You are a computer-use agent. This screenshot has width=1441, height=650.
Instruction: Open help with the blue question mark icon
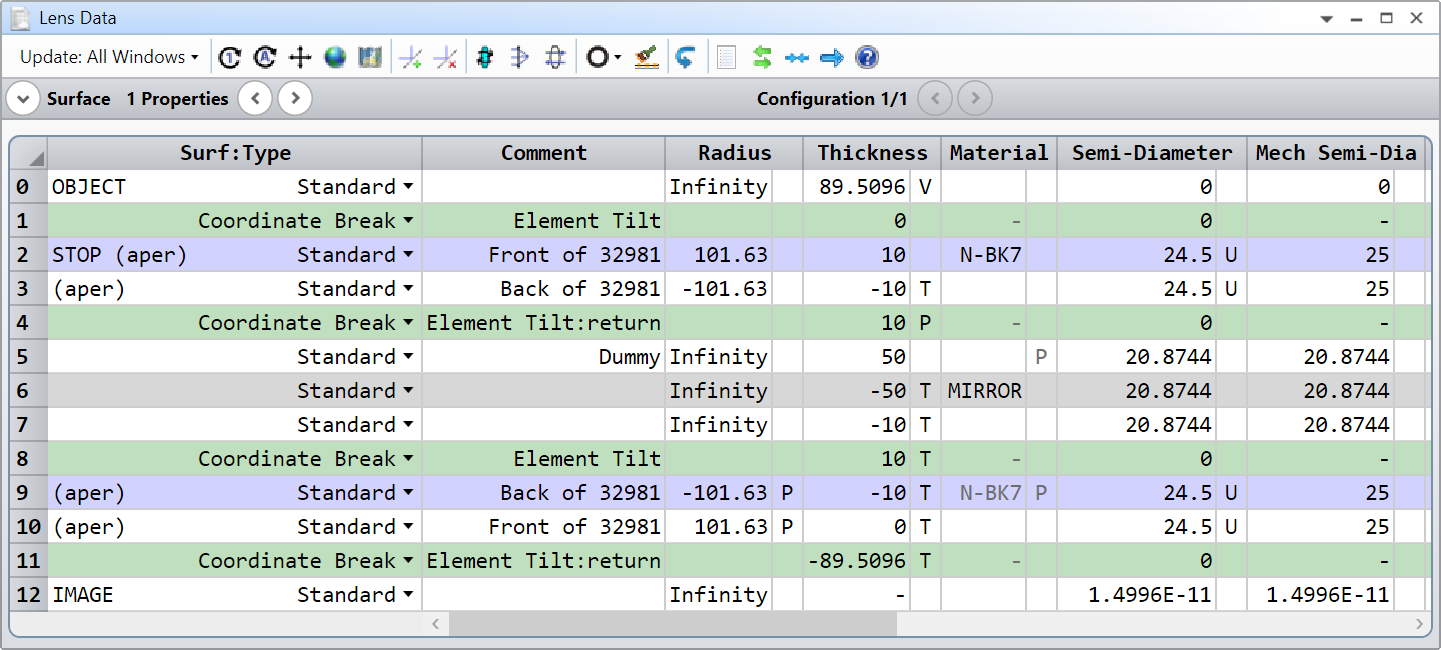[868, 58]
